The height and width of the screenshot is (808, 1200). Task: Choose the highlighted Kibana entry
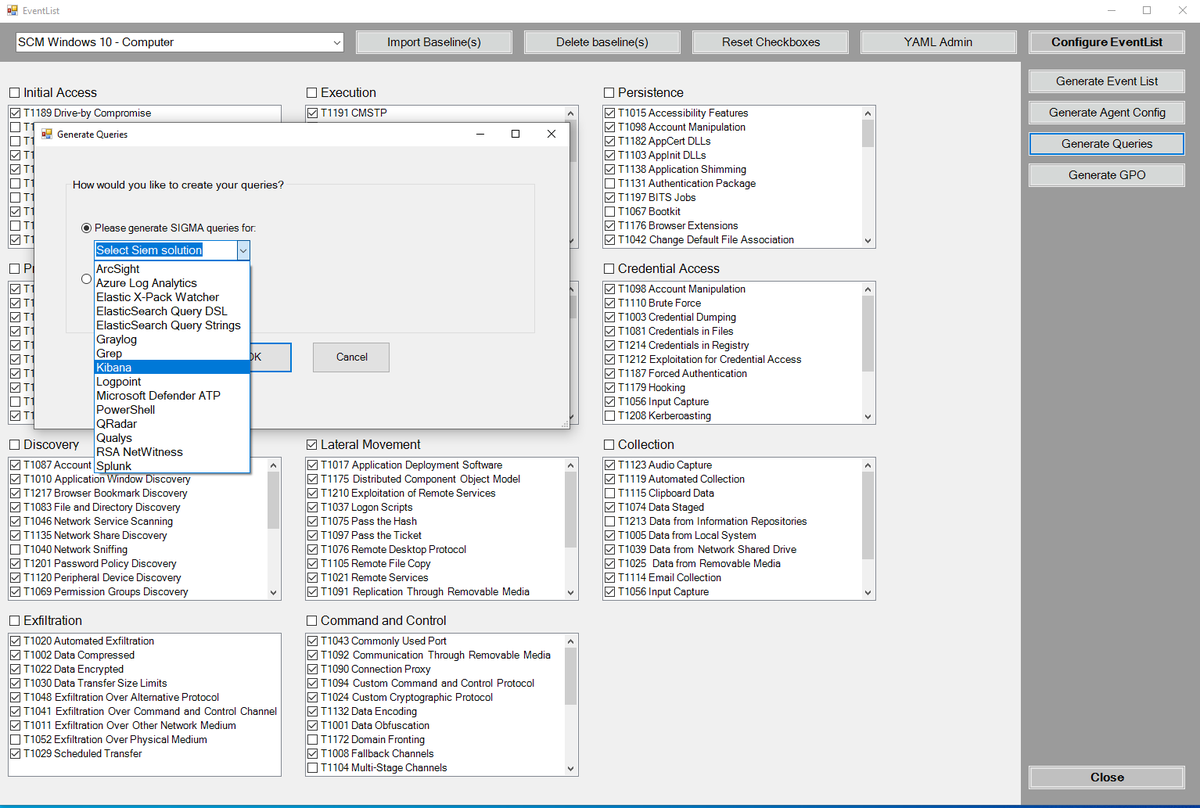171,367
